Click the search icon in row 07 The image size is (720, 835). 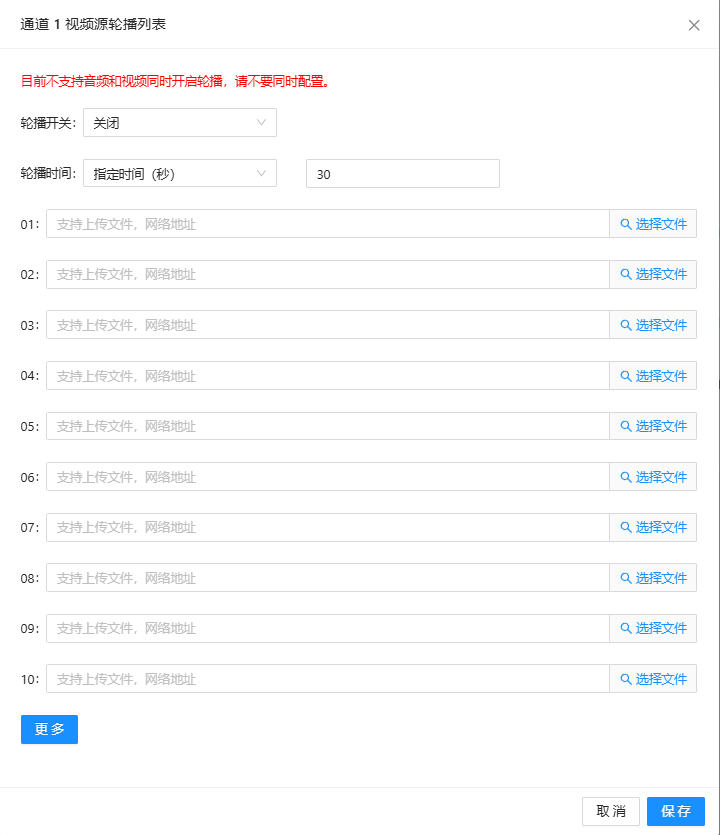pos(626,527)
